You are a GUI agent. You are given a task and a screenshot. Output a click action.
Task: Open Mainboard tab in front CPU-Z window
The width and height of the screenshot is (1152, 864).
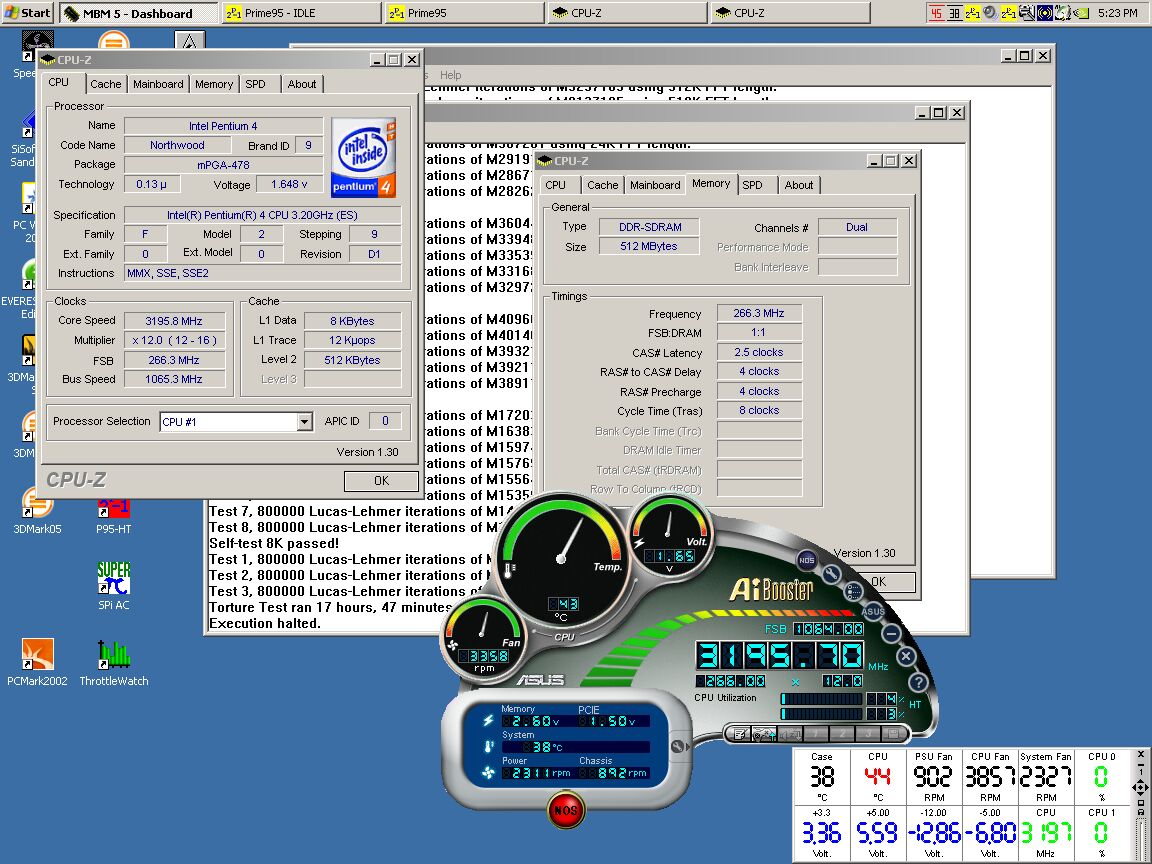click(158, 84)
